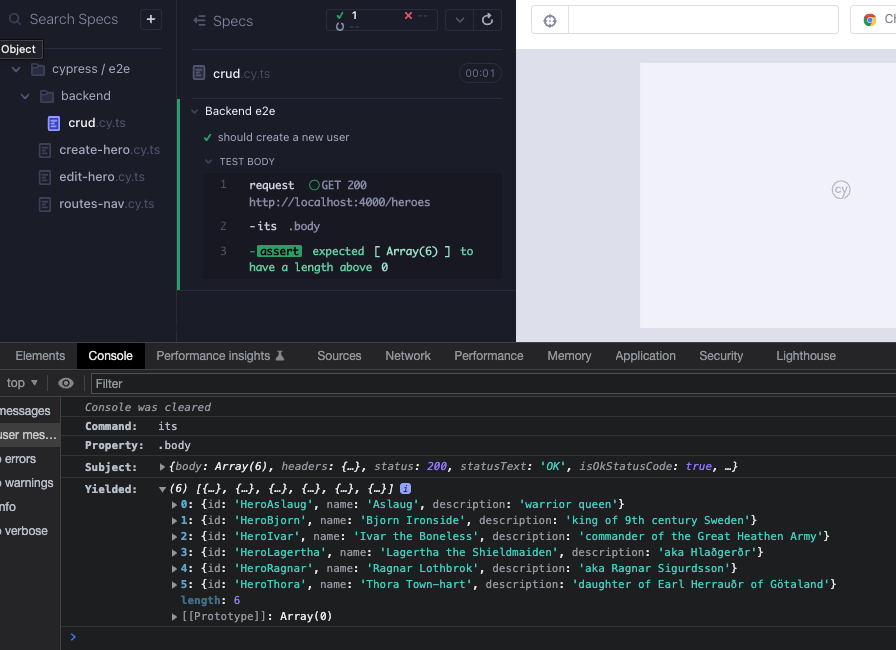The height and width of the screenshot is (650, 896).
Task: Click the selector playground crosshair icon
Action: coord(550,21)
